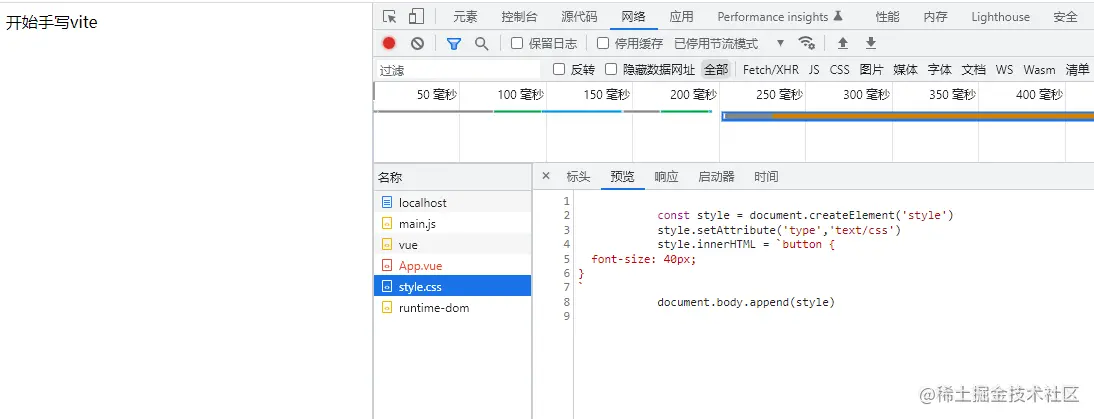Switch to the 元素 panel tab
1094x419 pixels.
465,17
